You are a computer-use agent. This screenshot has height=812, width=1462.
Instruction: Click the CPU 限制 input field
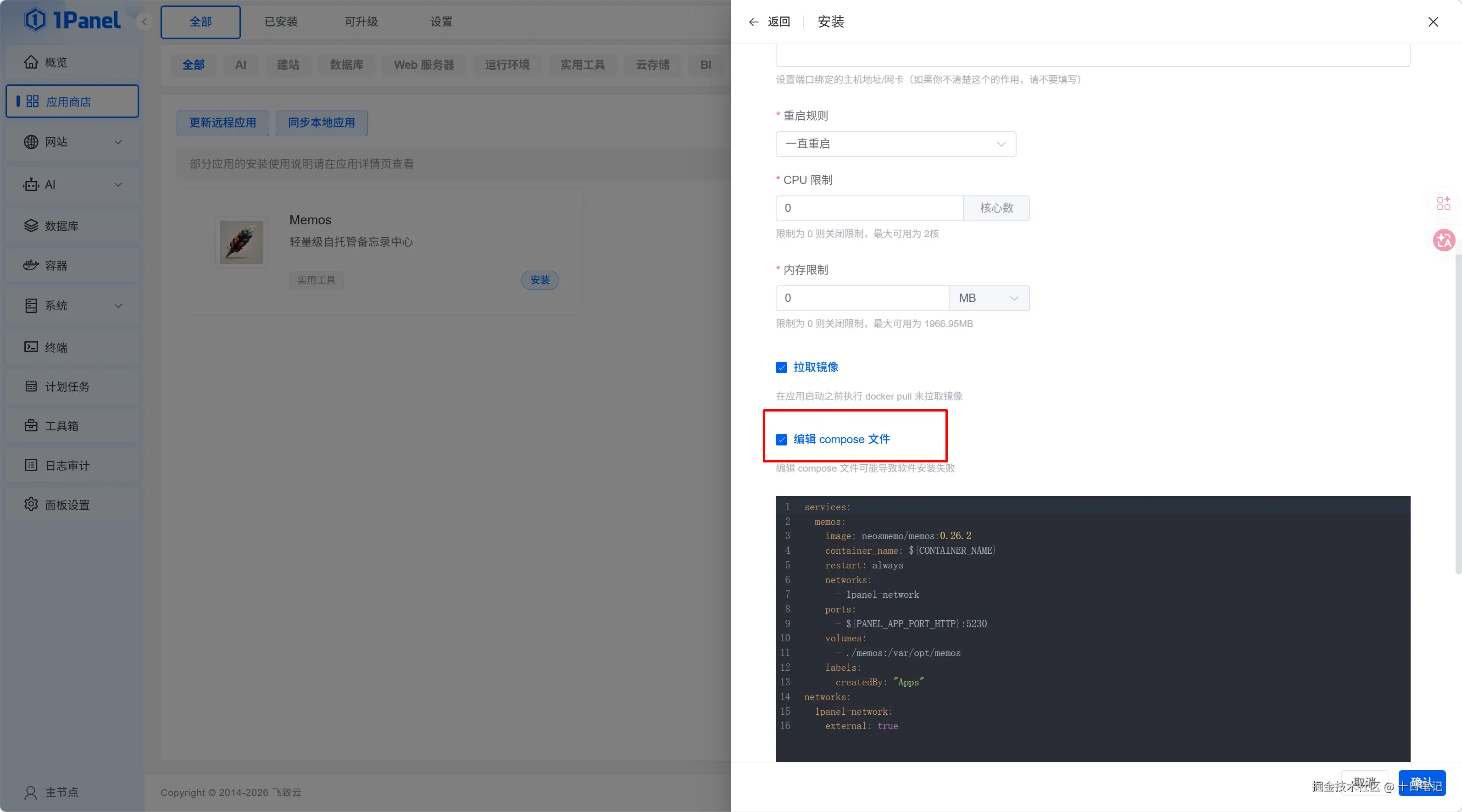pyautogui.click(x=868, y=208)
